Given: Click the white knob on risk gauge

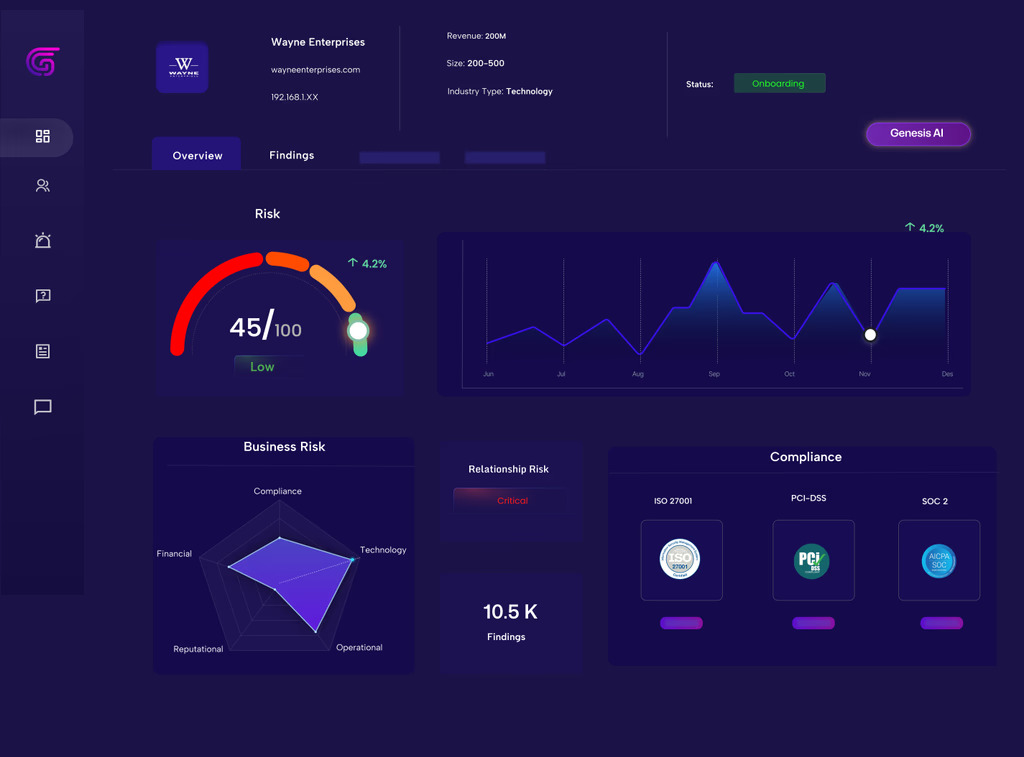Looking at the screenshot, I should click(x=358, y=330).
